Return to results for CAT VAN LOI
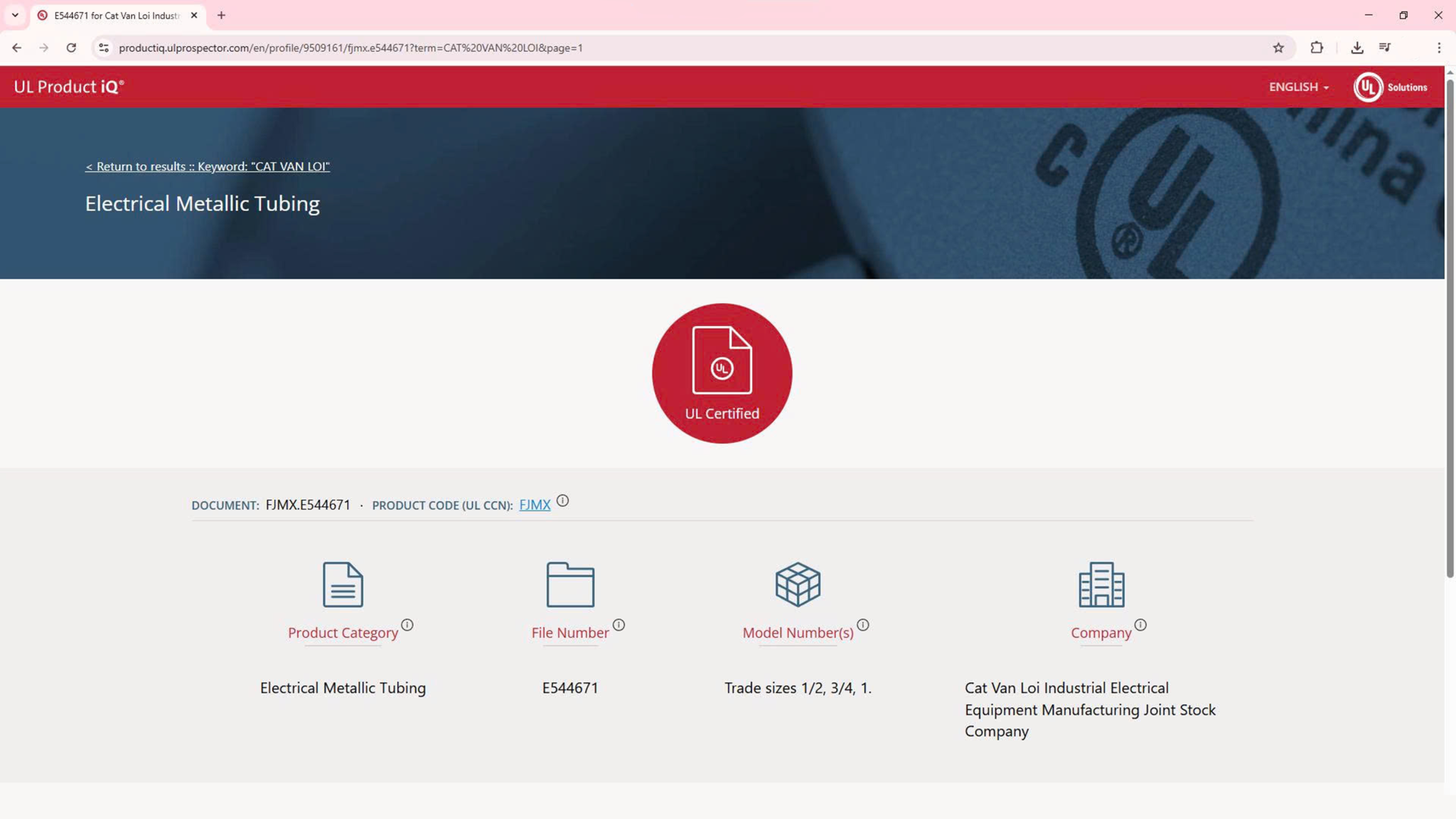 tap(208, 166)
